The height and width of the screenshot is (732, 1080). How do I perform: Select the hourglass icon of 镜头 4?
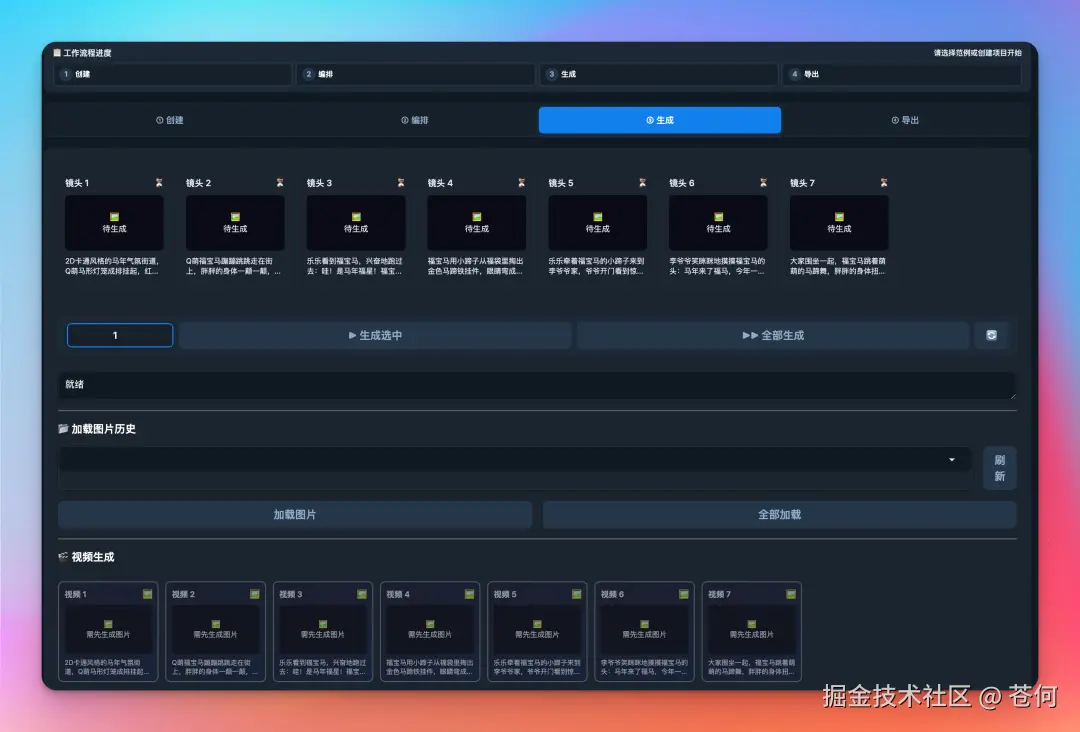[x=520, y=182]
